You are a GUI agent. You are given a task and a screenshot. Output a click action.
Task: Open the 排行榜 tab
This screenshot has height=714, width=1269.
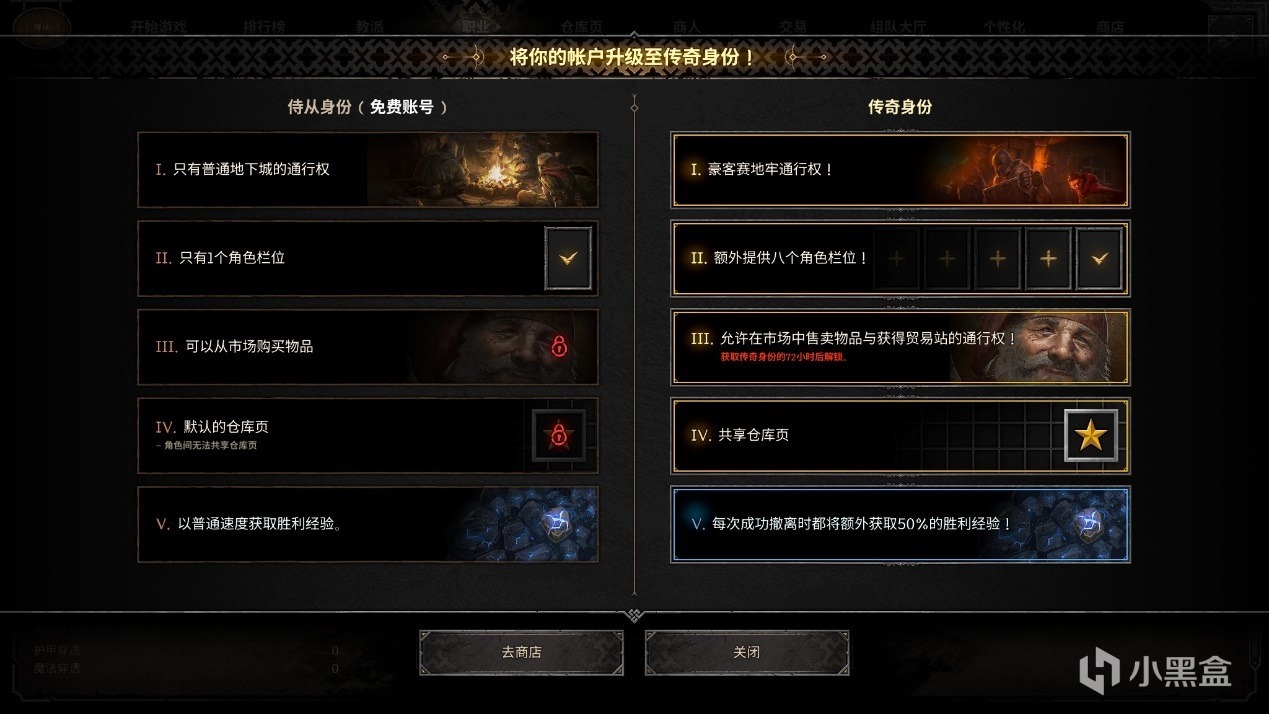click(x=264, y=27)
